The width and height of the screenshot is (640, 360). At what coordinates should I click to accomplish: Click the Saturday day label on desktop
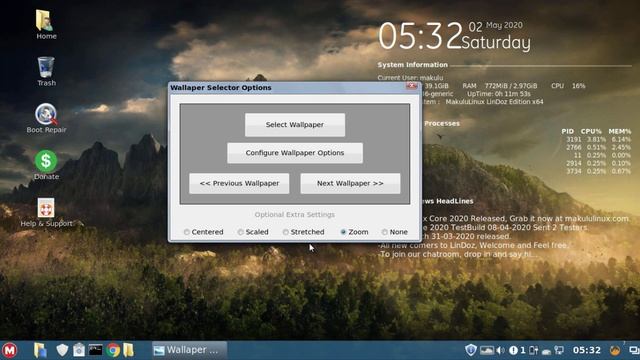coord(496,42)
